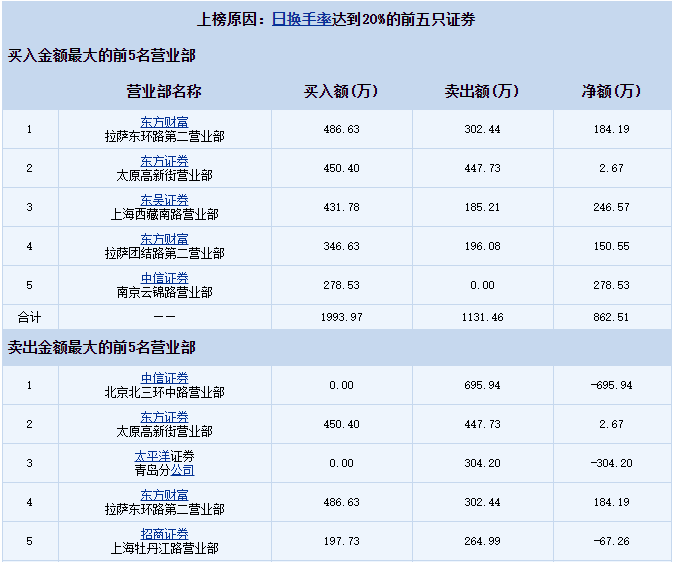This screenshot has width=673, height=562.
Task: Click the branch name 北京北三环中路营业部
Action: (164, 392)
